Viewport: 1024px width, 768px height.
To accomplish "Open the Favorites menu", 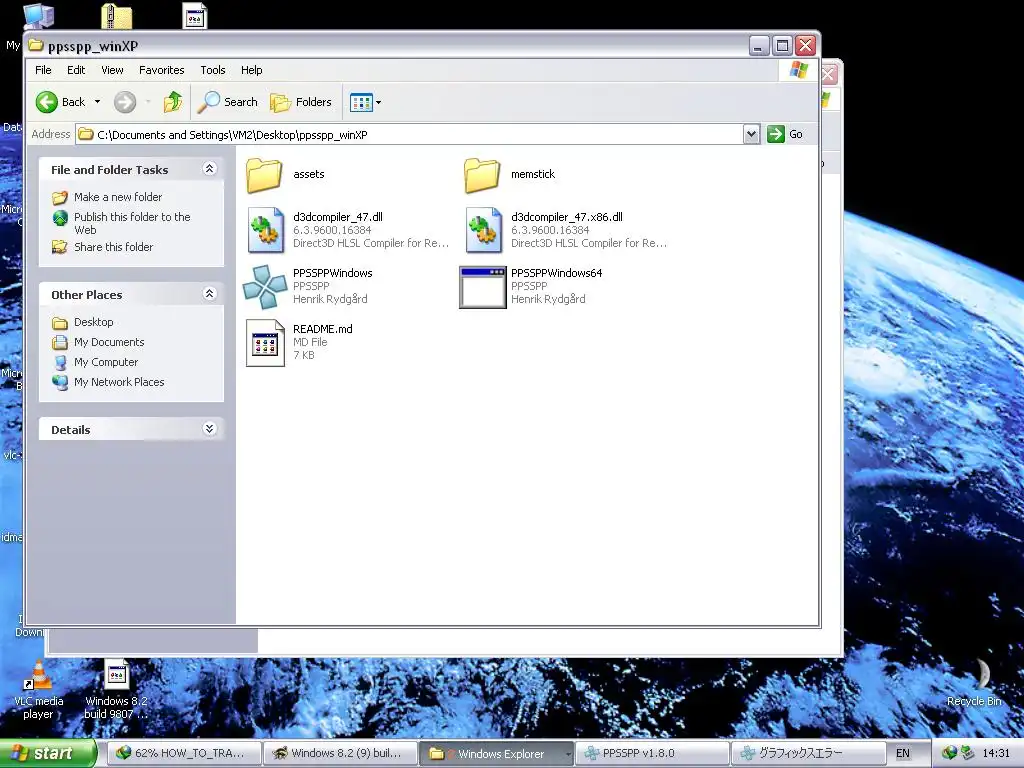I will (161, 70).
